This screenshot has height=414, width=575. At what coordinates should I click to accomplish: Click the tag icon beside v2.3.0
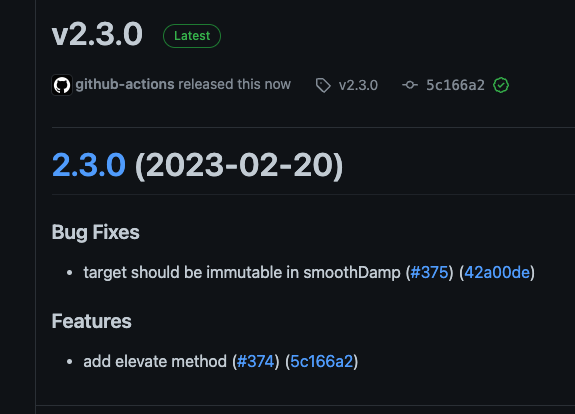pyautogui.click(x=323, y=85)
